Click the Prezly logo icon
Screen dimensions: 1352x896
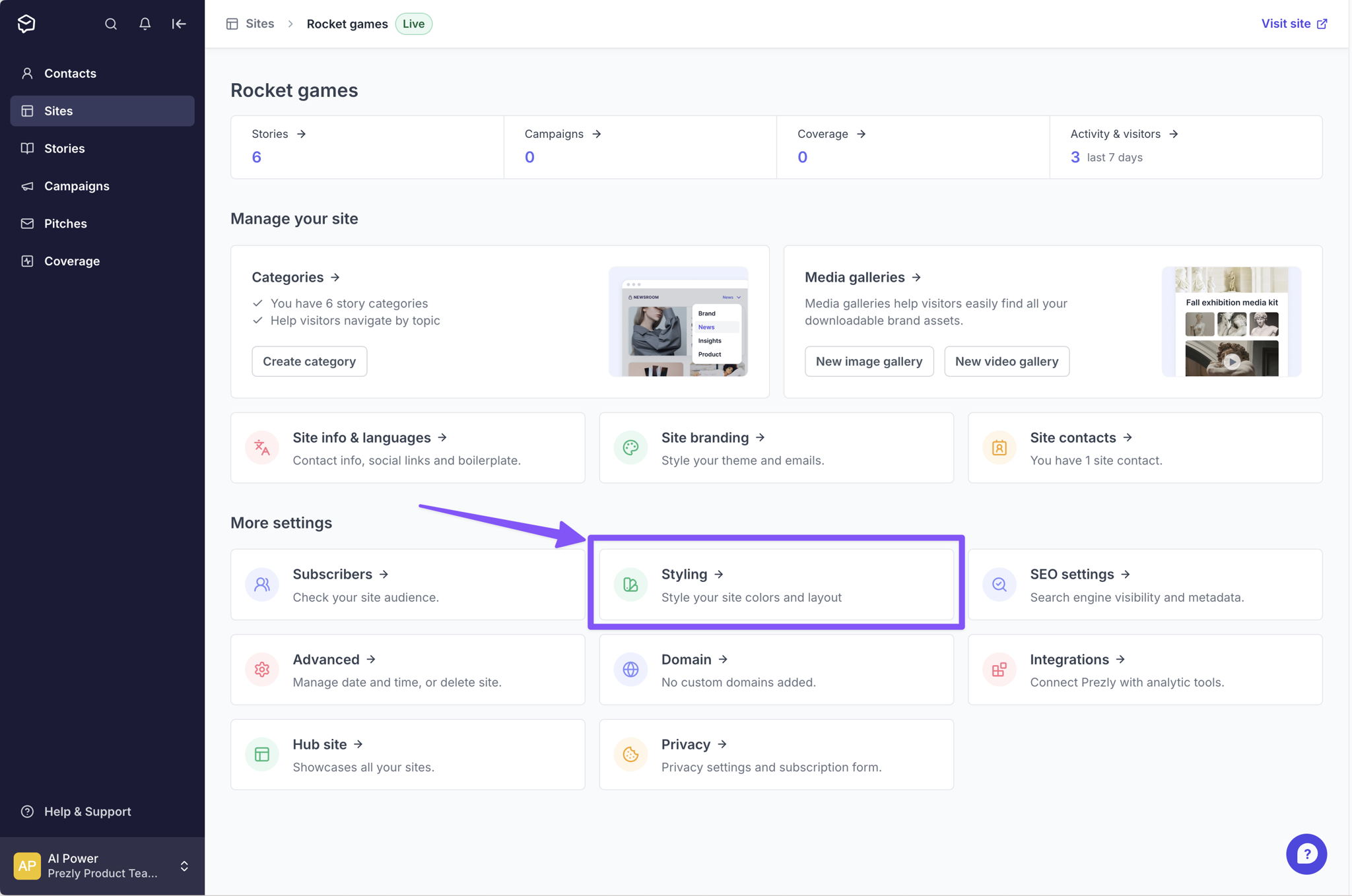click(x=26, y=24)
